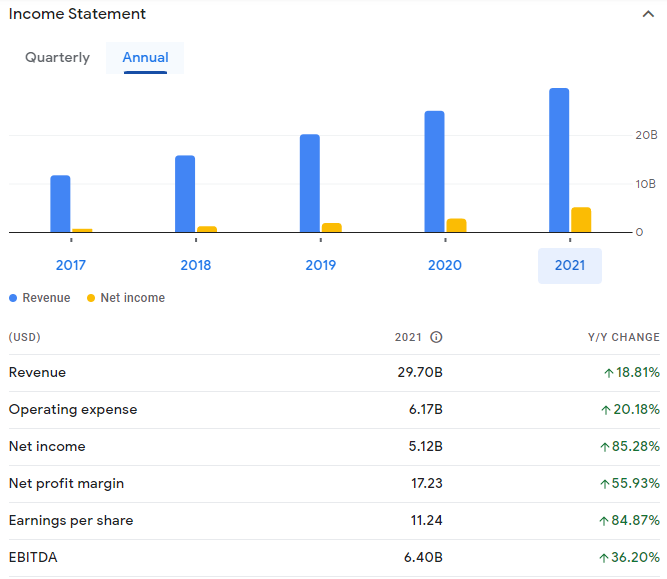Click the Net profit margin row label

pyautogui.click(x=66, y=483)
